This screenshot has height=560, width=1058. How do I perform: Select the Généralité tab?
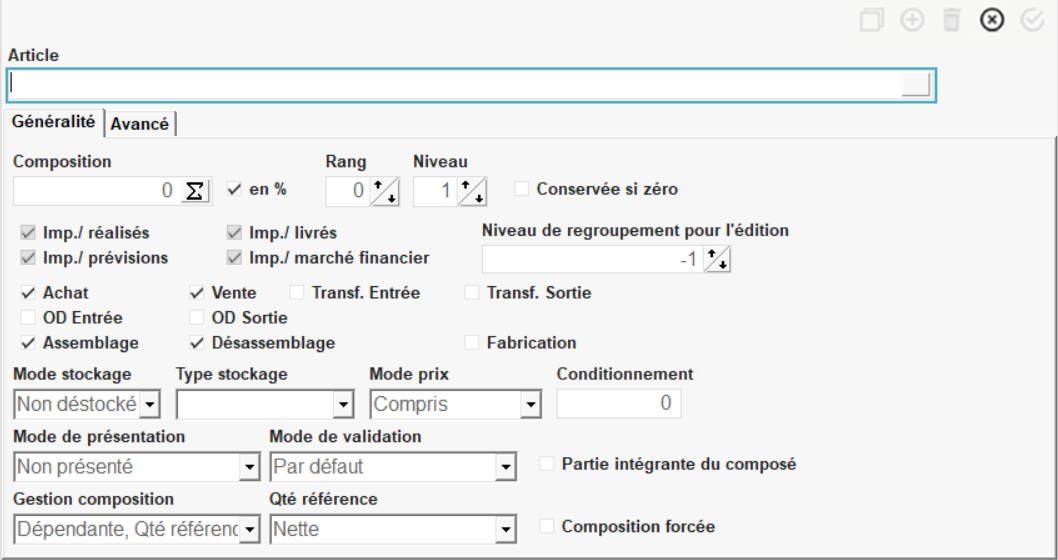pyautogui.click(x=54, y=122)
